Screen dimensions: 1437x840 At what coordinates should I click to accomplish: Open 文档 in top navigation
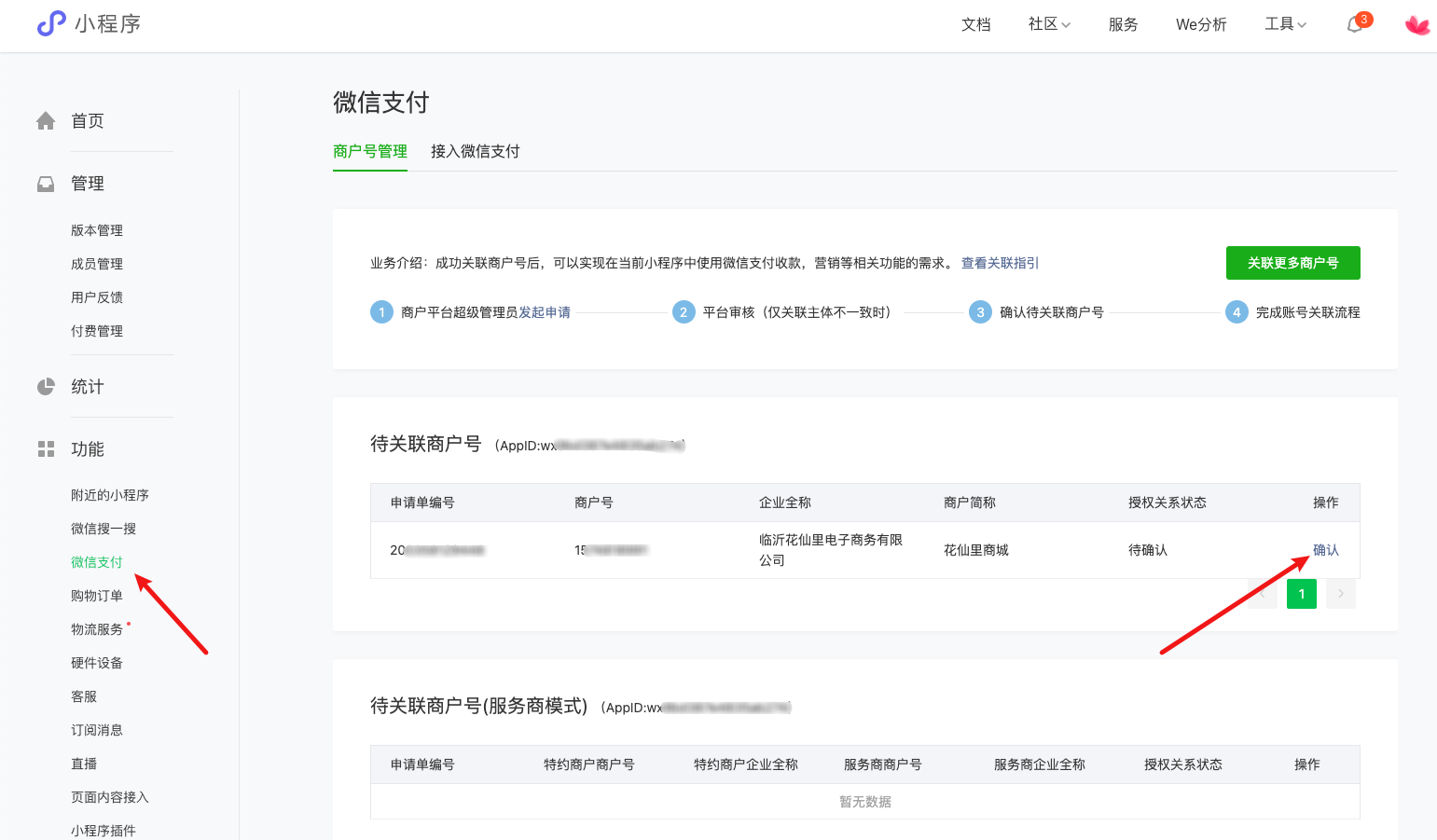tap(976, 24)
